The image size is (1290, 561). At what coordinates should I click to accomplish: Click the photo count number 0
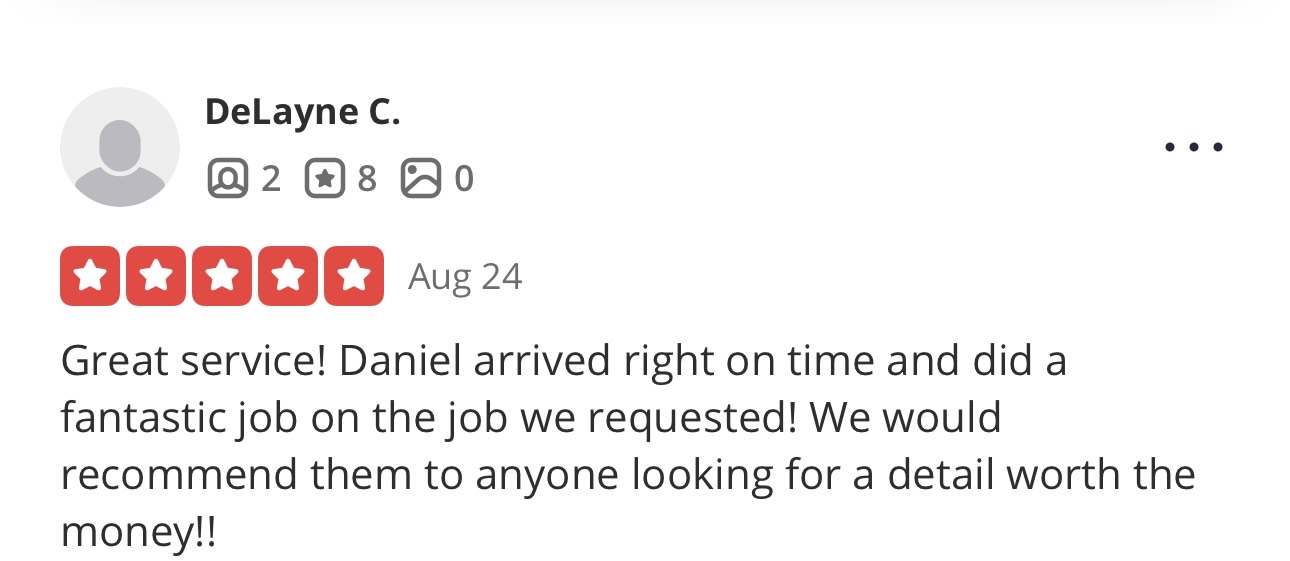pos(464,179)
